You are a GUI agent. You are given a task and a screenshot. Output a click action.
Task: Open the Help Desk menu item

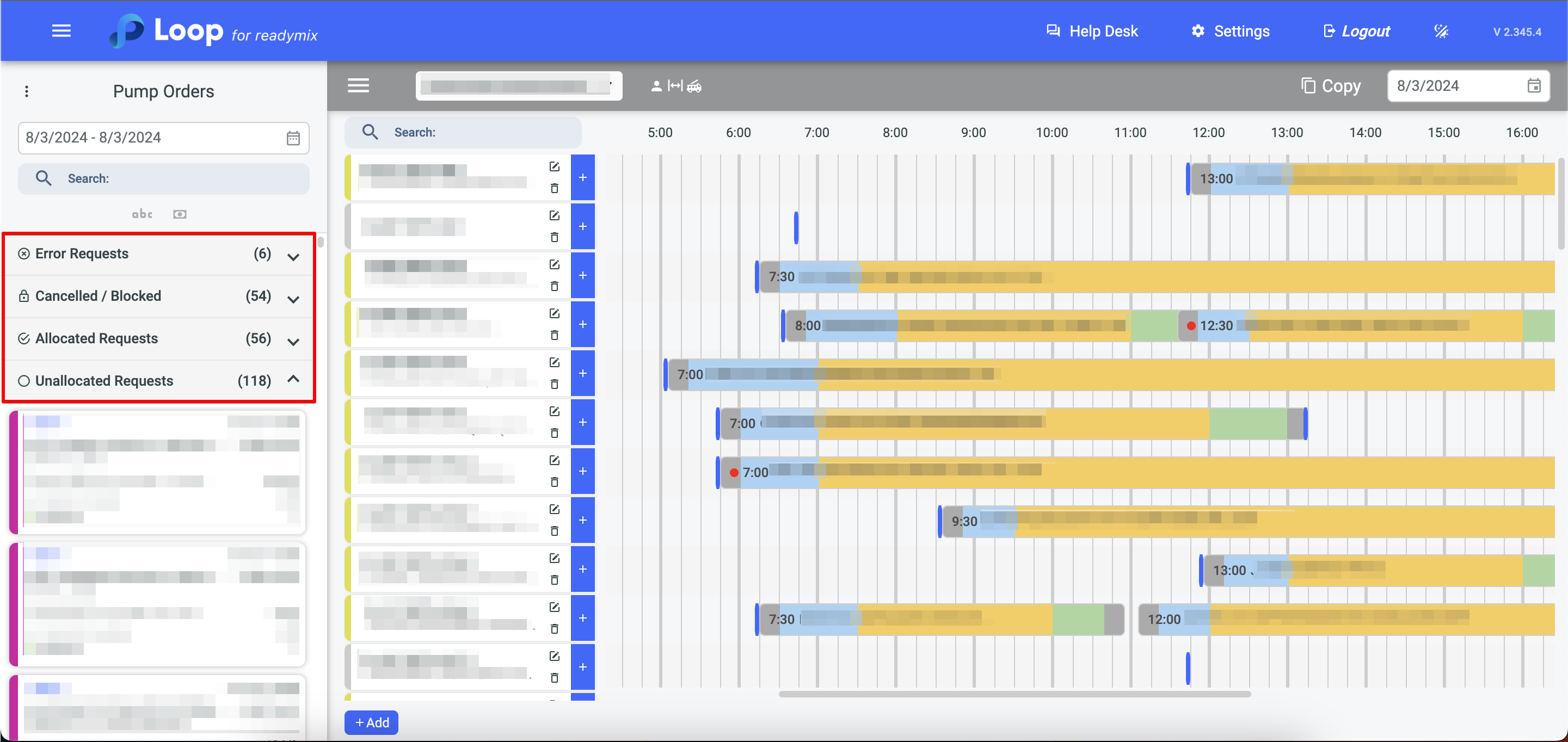tap(1092, 31)
